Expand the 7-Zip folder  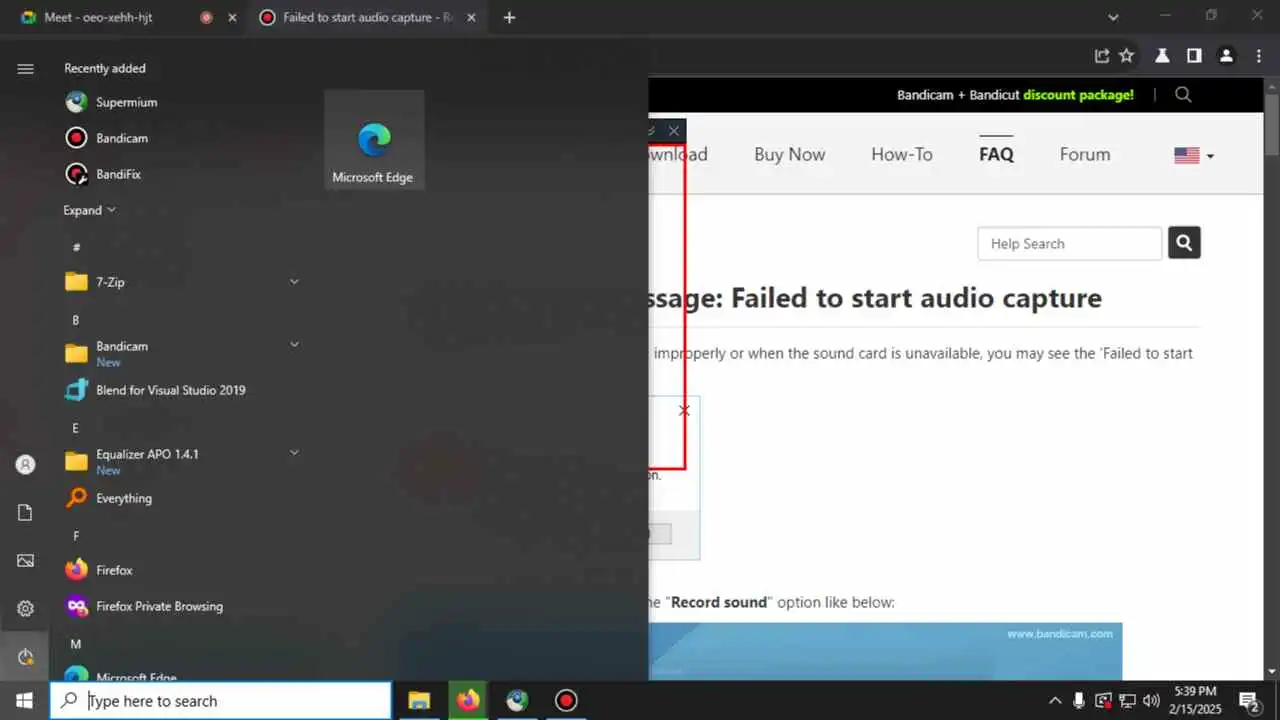coord(294,282)
